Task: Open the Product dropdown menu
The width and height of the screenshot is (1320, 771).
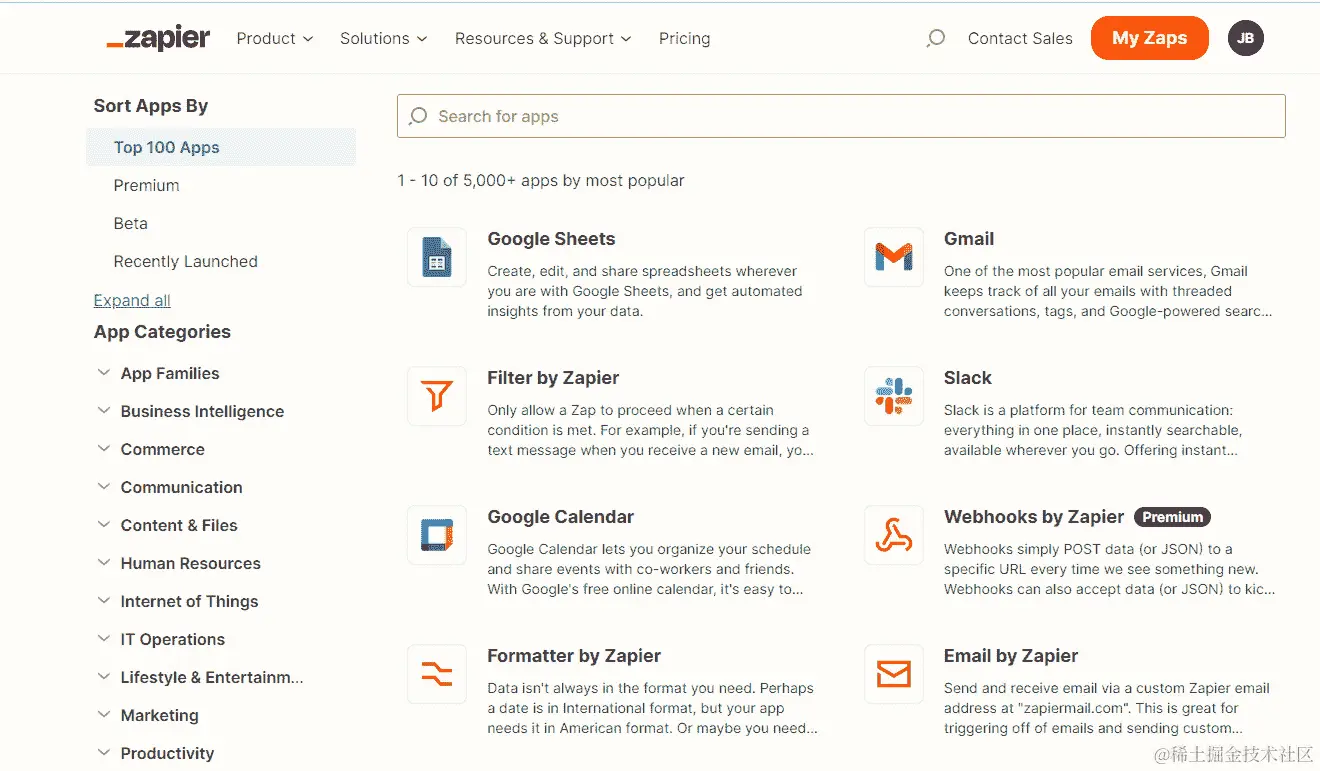Action: tap(275, 39)
